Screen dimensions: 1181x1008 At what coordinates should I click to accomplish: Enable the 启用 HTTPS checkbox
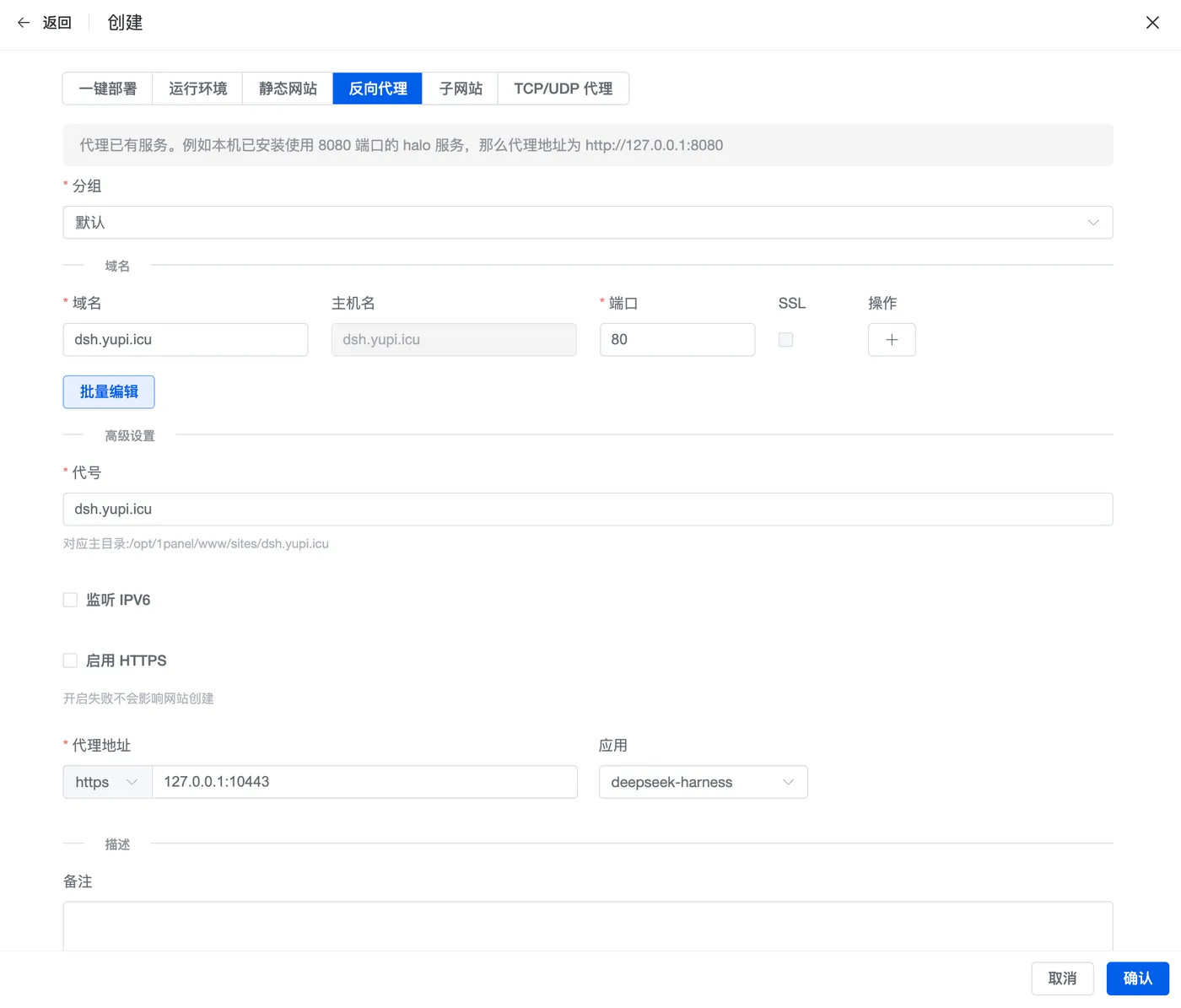coord(70,660)
